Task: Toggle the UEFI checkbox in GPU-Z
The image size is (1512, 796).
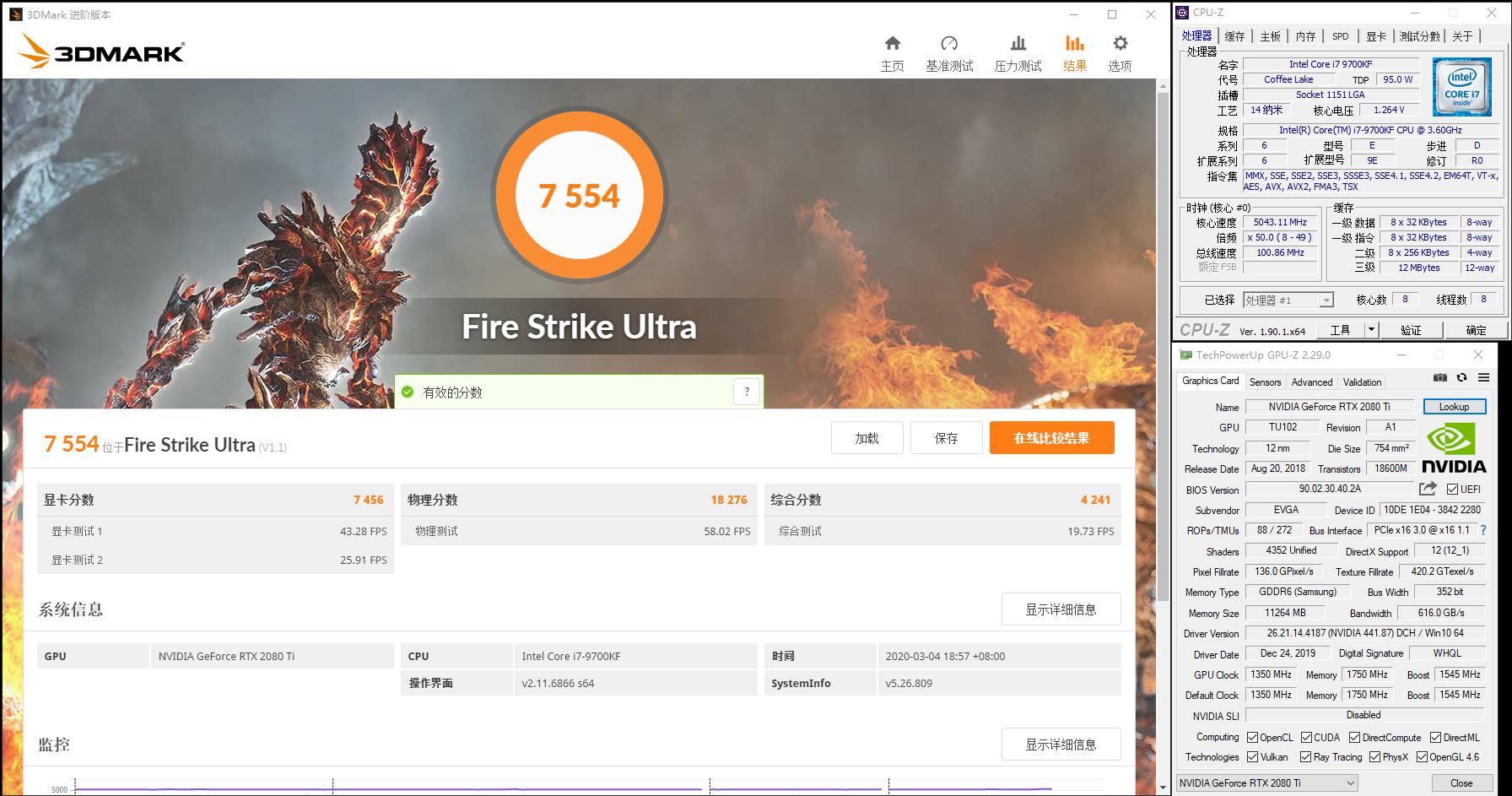Action: pyautogui.click(x=1452, y=490)
